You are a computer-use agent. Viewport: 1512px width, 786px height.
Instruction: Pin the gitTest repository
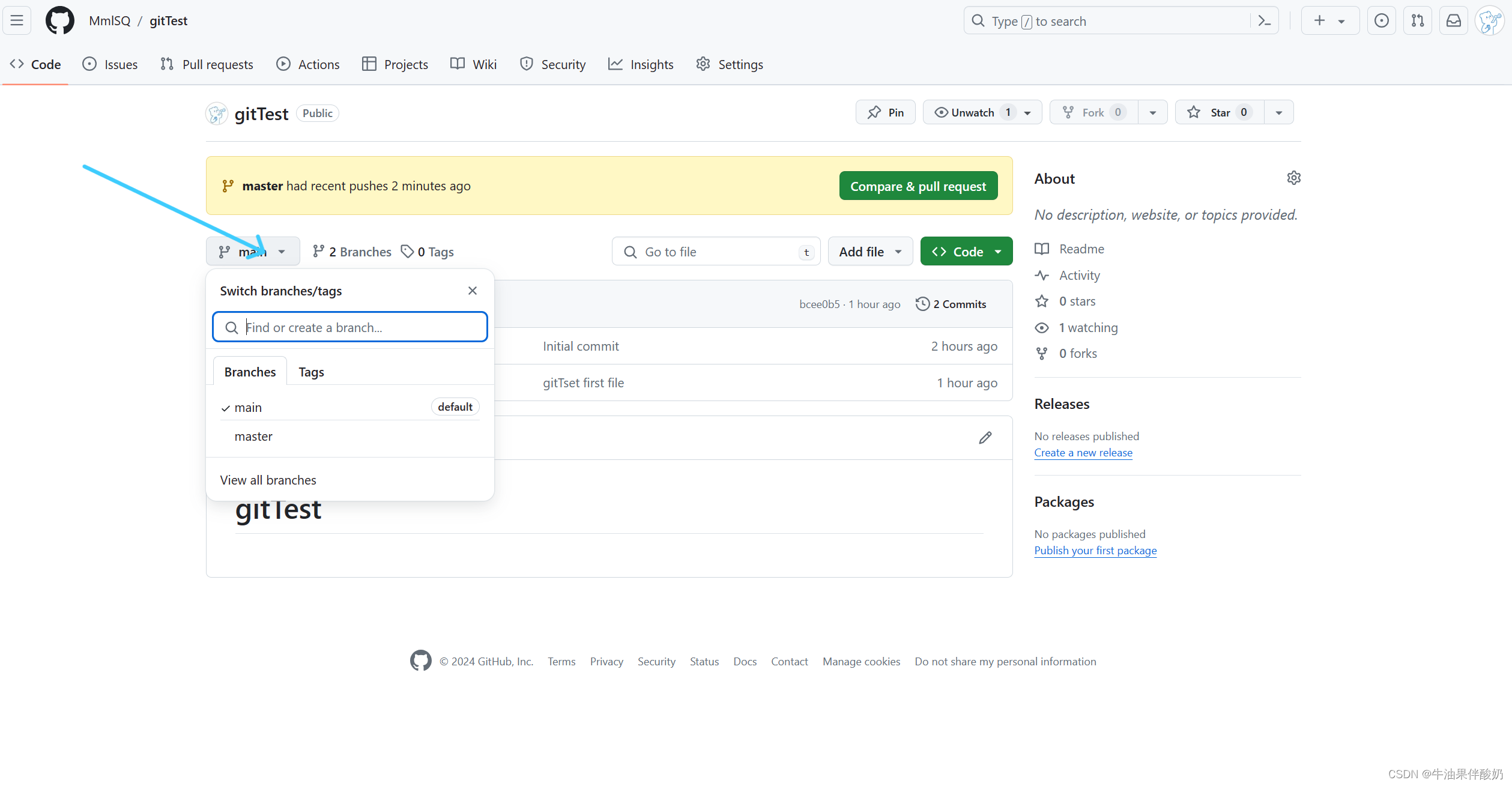pos(885,112)
